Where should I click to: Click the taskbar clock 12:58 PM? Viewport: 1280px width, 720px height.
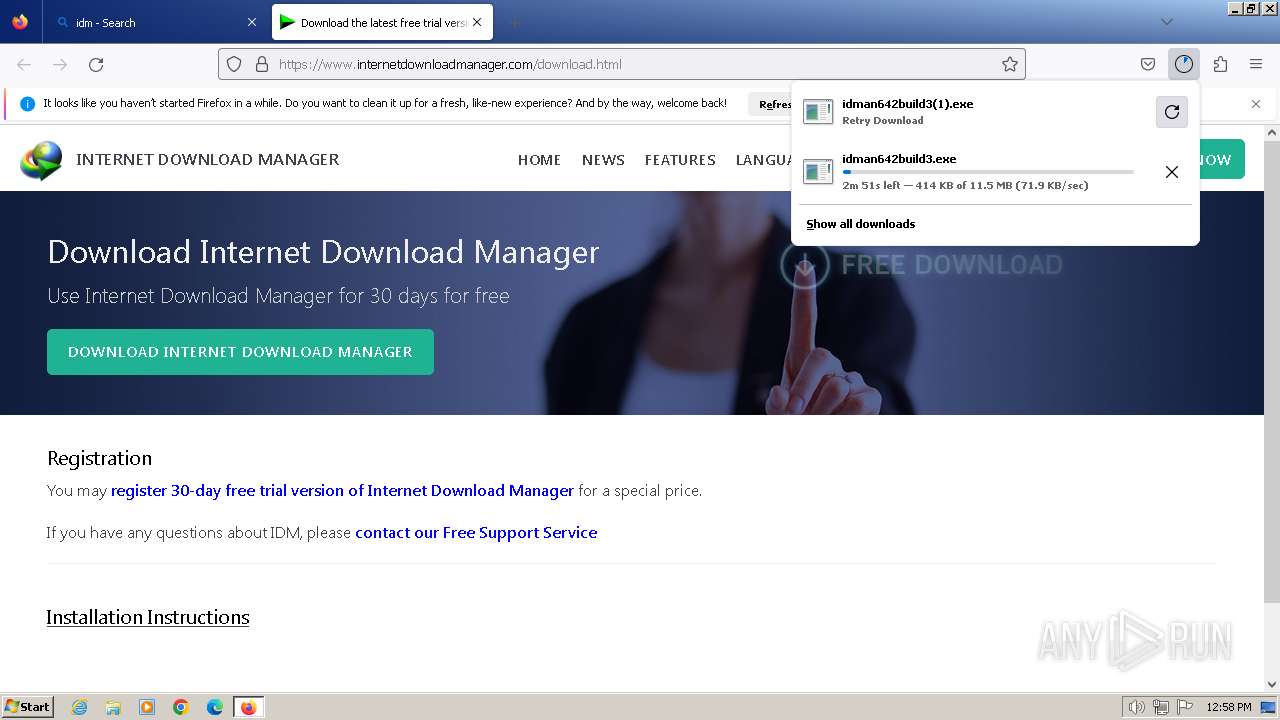(1229, 707)
